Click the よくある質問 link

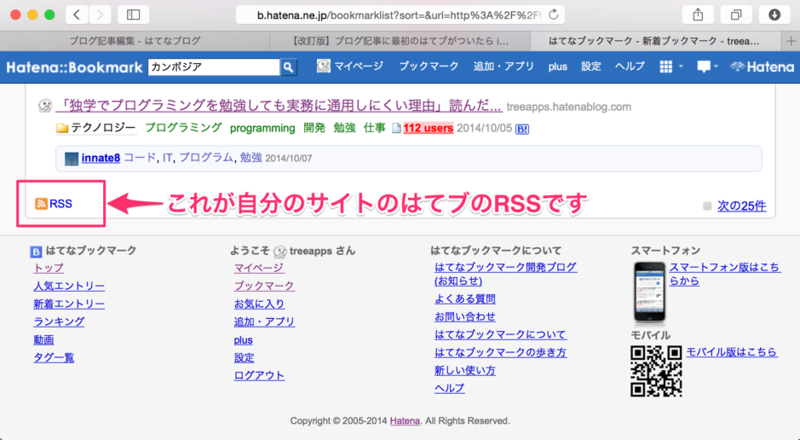pyautogui.click(x=465, y=299)
